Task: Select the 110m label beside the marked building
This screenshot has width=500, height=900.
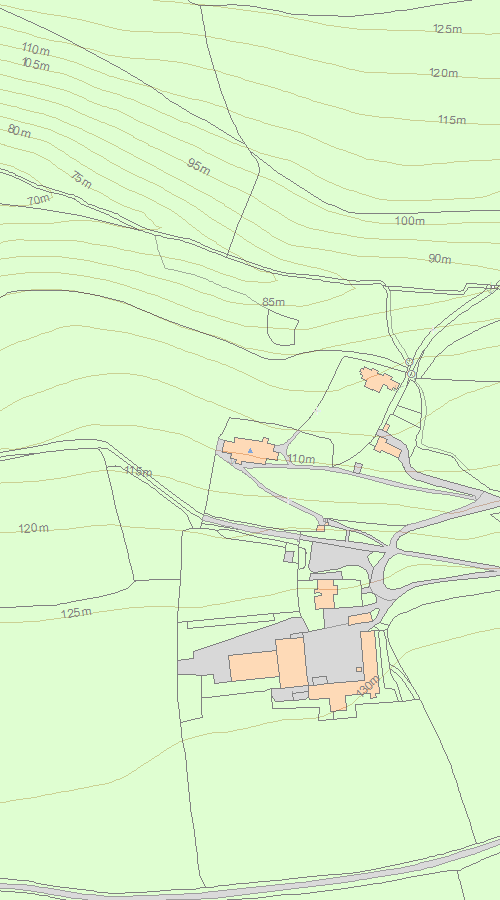Action: 301,459
